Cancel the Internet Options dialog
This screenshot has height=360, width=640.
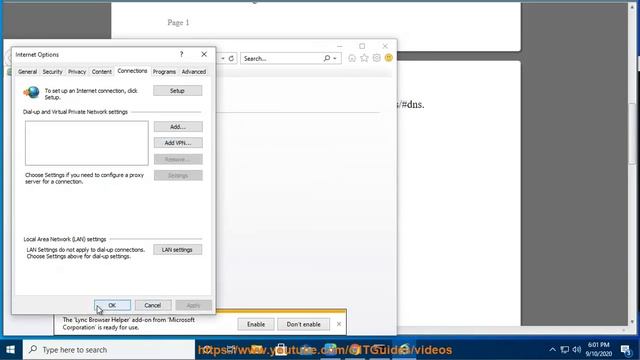[x=153, y=305]
